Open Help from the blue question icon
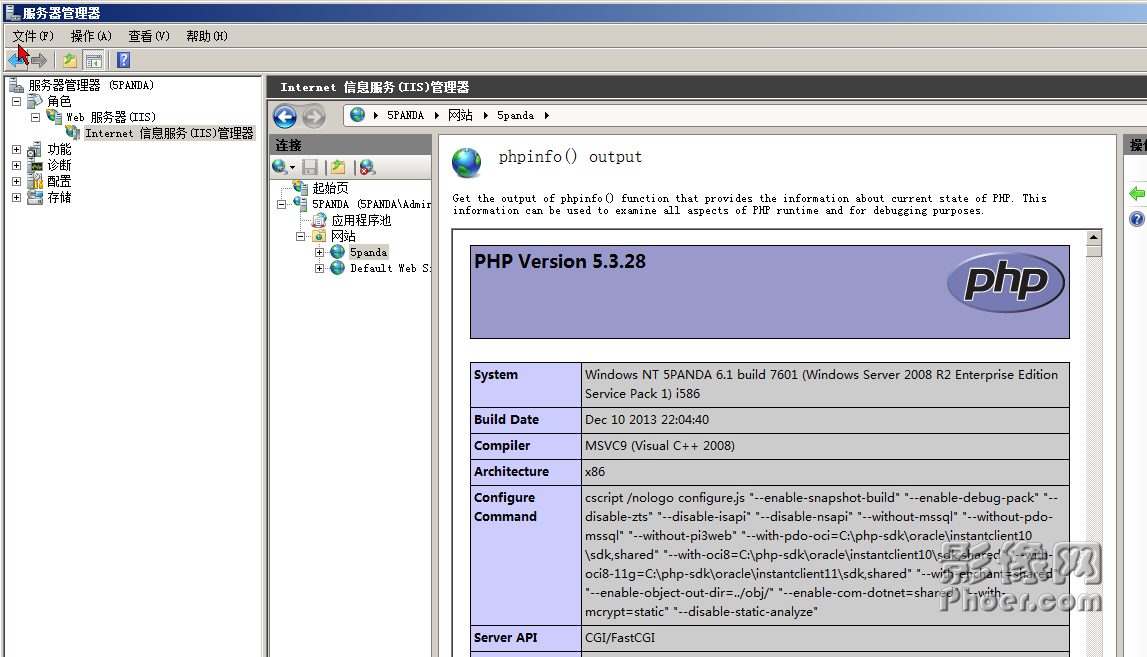 coord(124,60)
